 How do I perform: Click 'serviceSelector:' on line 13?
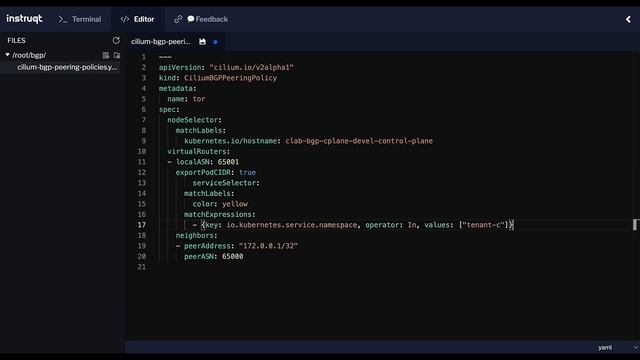click(226, 183)
